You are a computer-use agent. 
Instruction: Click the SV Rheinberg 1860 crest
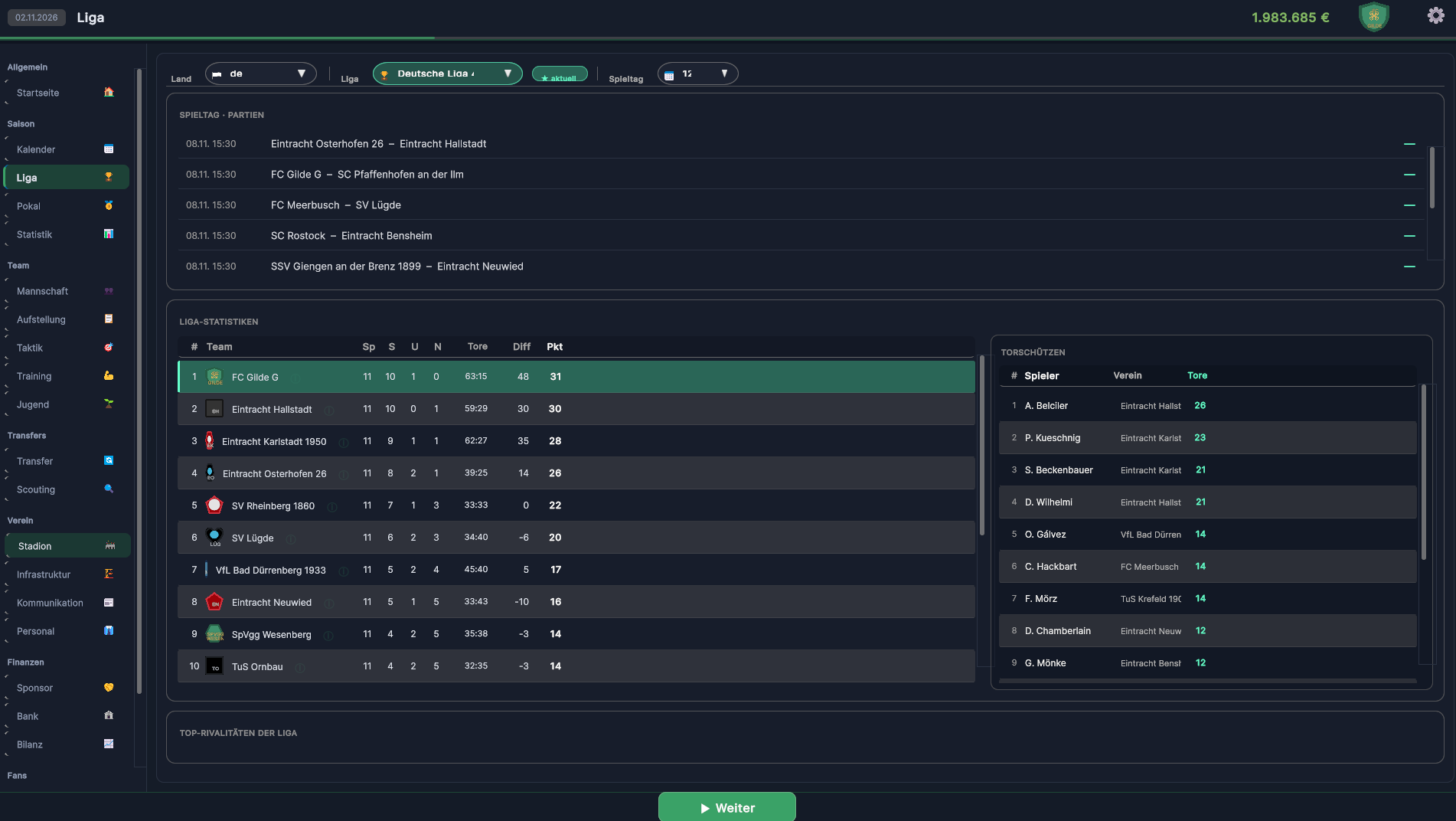coord(215,505)
